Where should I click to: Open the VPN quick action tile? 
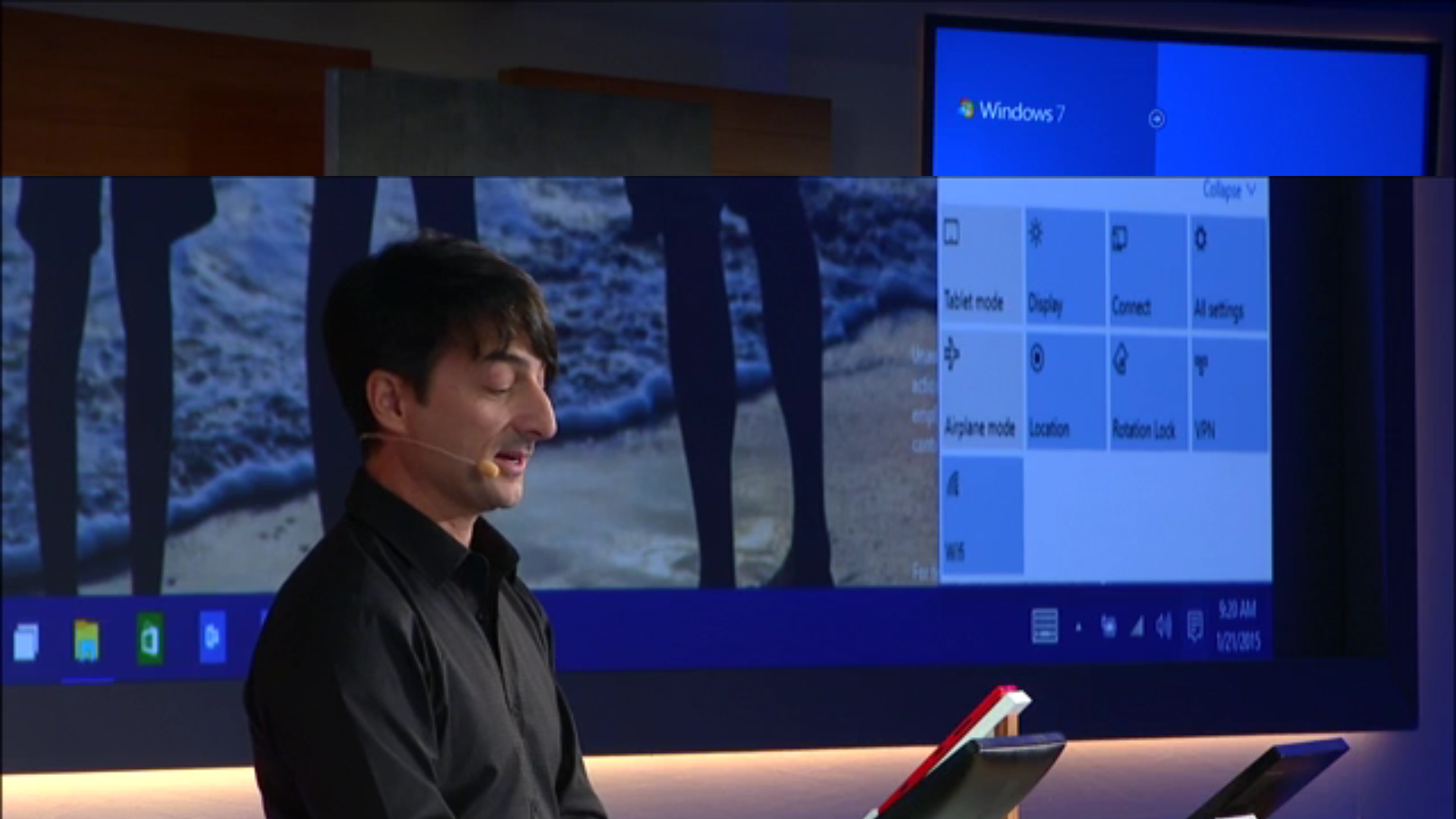[1229, 395]
